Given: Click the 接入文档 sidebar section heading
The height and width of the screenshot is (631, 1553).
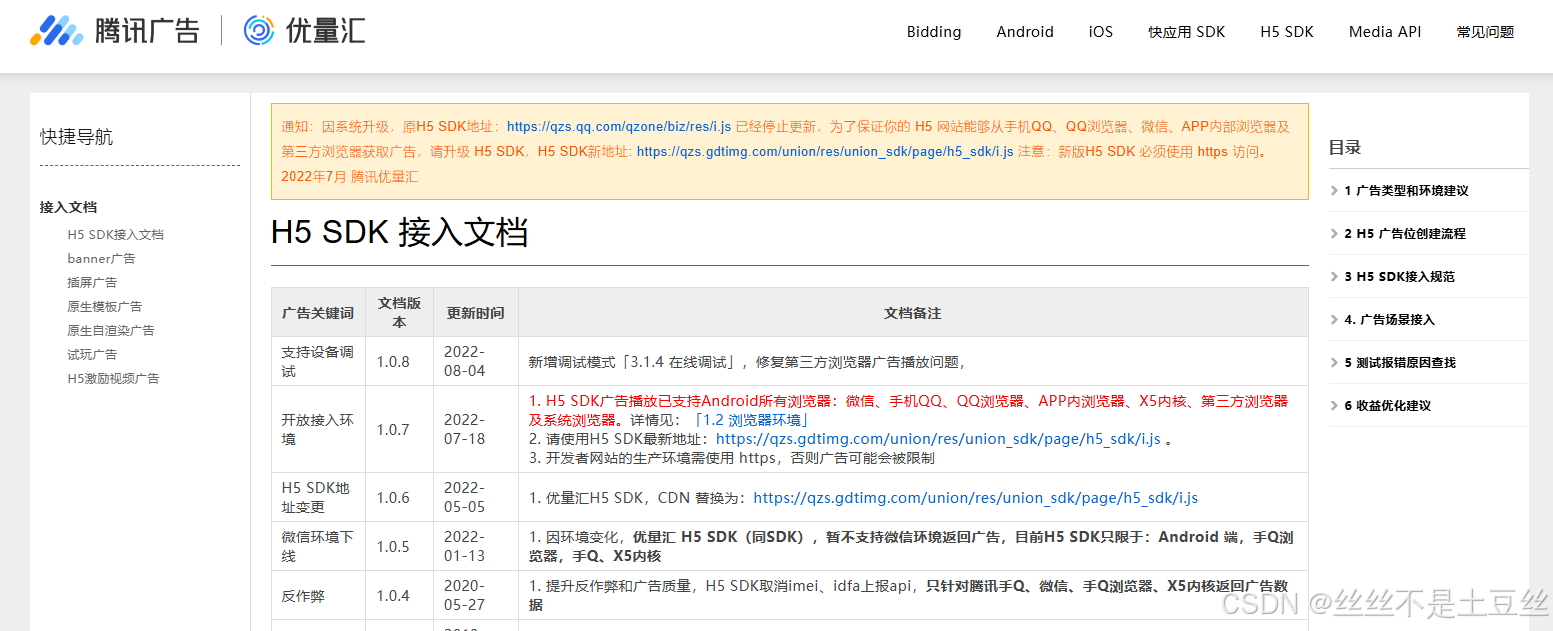Looking at the screenshot, I should [68, 207].
